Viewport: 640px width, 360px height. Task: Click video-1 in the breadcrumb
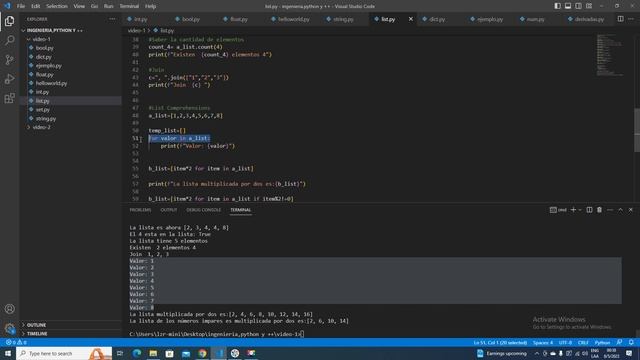click(x=136, y=31)
